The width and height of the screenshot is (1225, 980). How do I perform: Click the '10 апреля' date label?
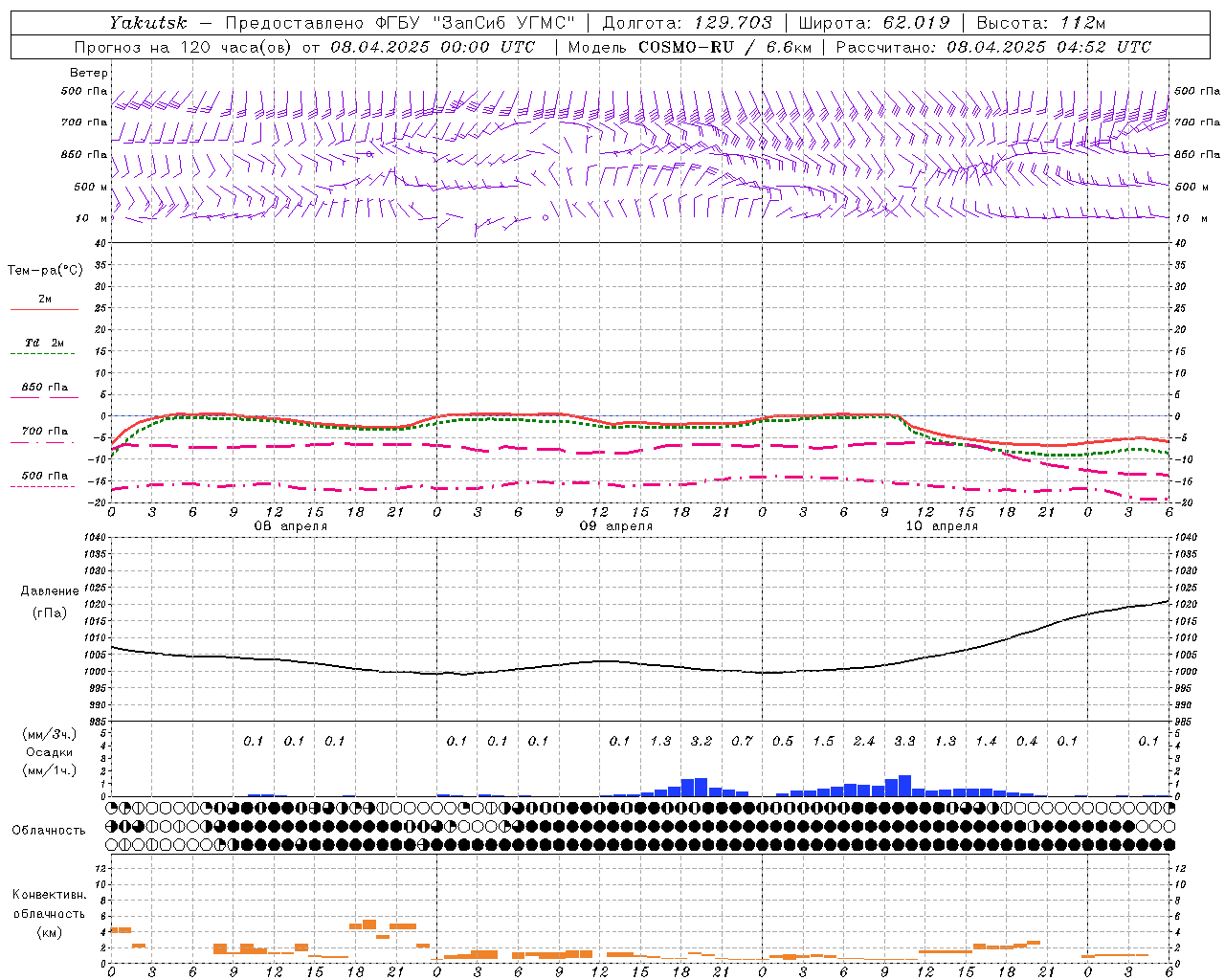pyautogui.click(x=942, y=526)
